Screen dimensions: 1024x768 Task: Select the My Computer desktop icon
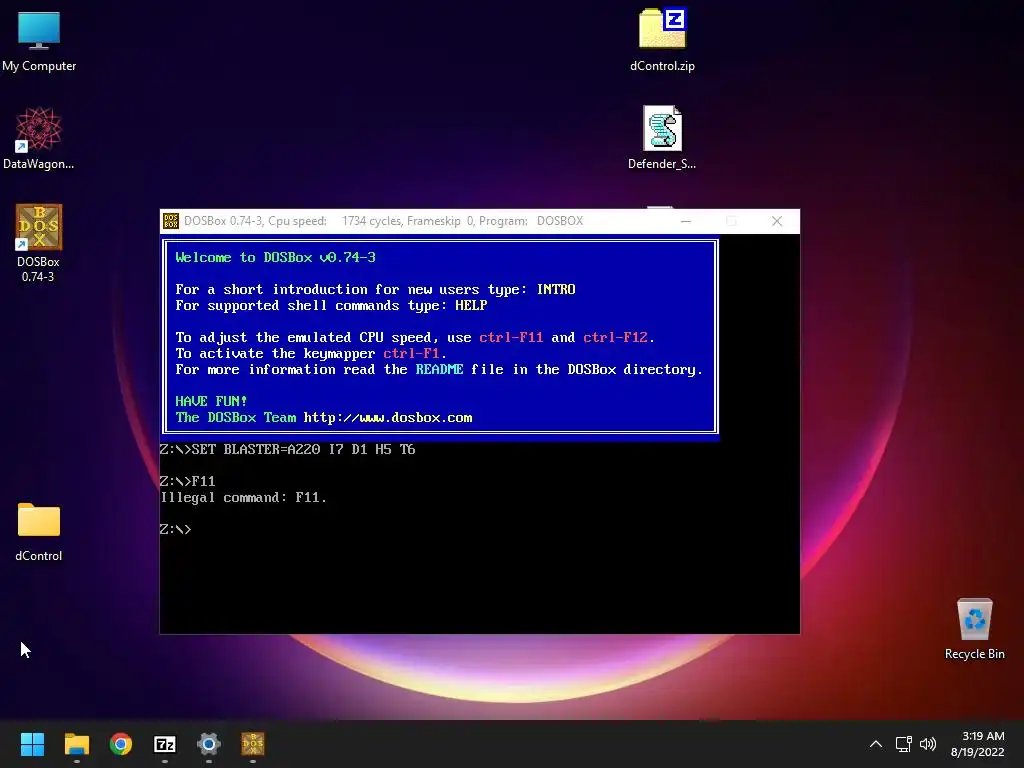coord(39,40)
